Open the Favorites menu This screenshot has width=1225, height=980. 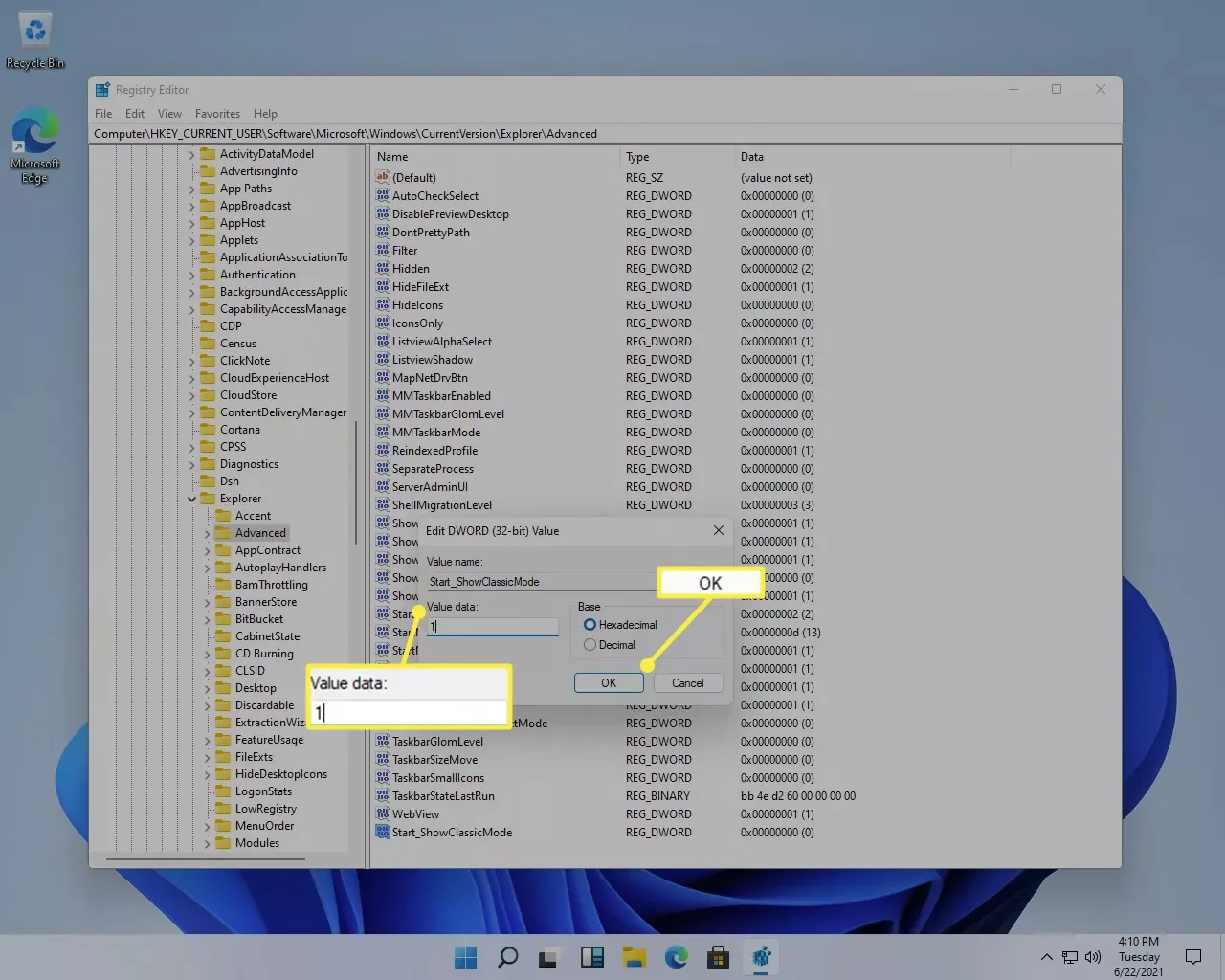click(x=217, y=113)
